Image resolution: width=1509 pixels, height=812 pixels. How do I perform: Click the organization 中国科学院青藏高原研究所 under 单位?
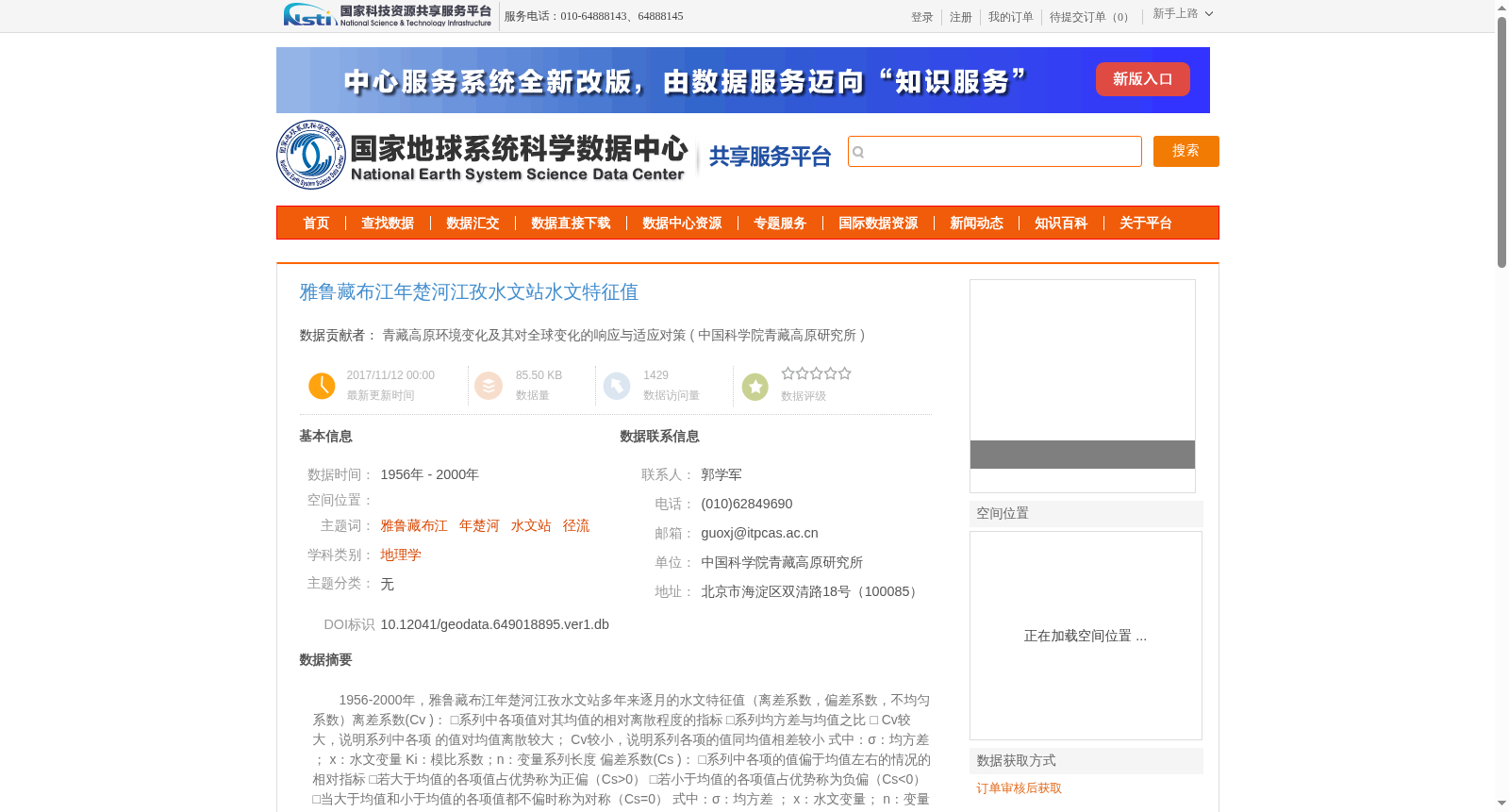click(782, 562)
